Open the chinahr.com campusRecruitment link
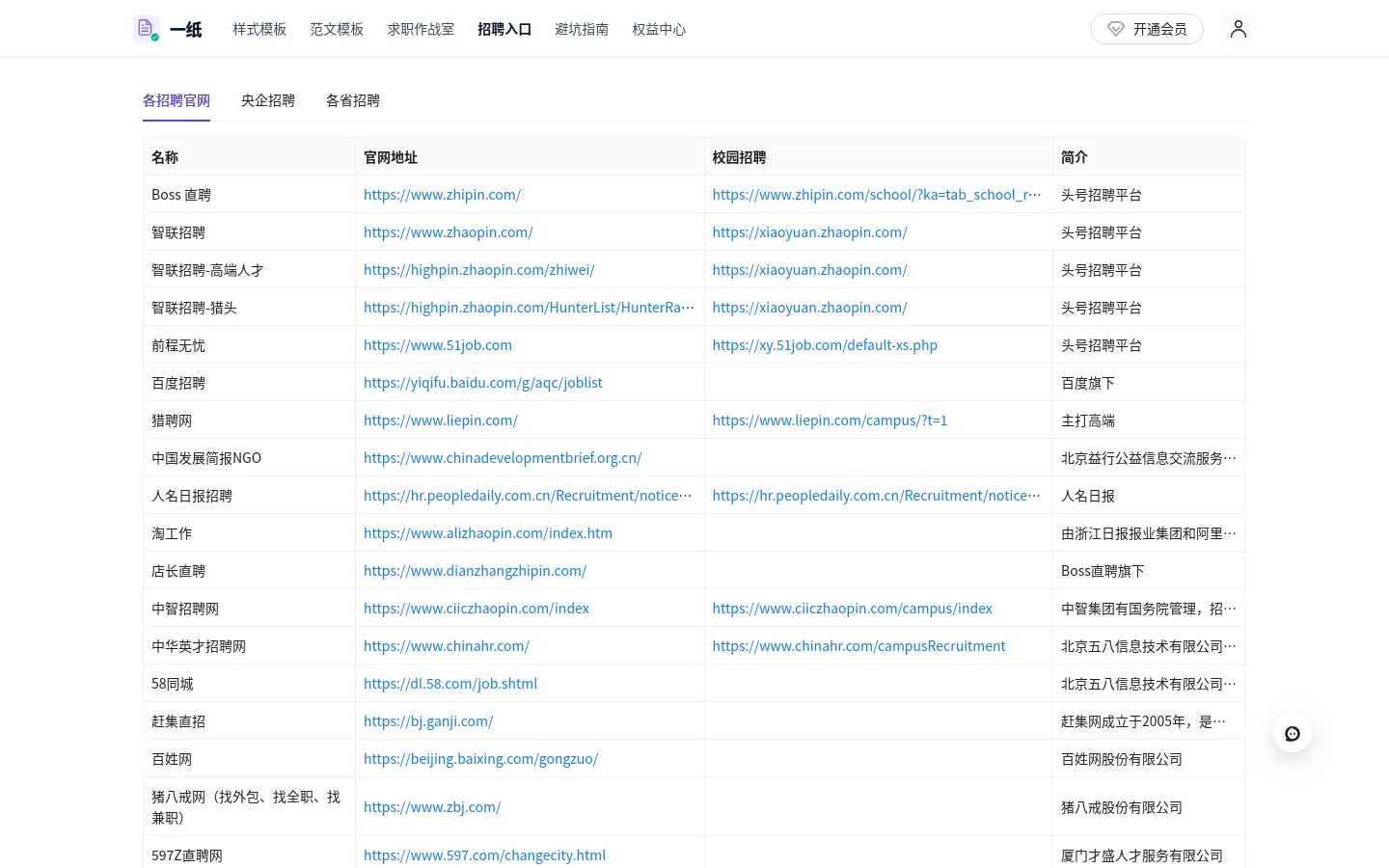Viewport: 1389px width, 868px height. (858, 646)
